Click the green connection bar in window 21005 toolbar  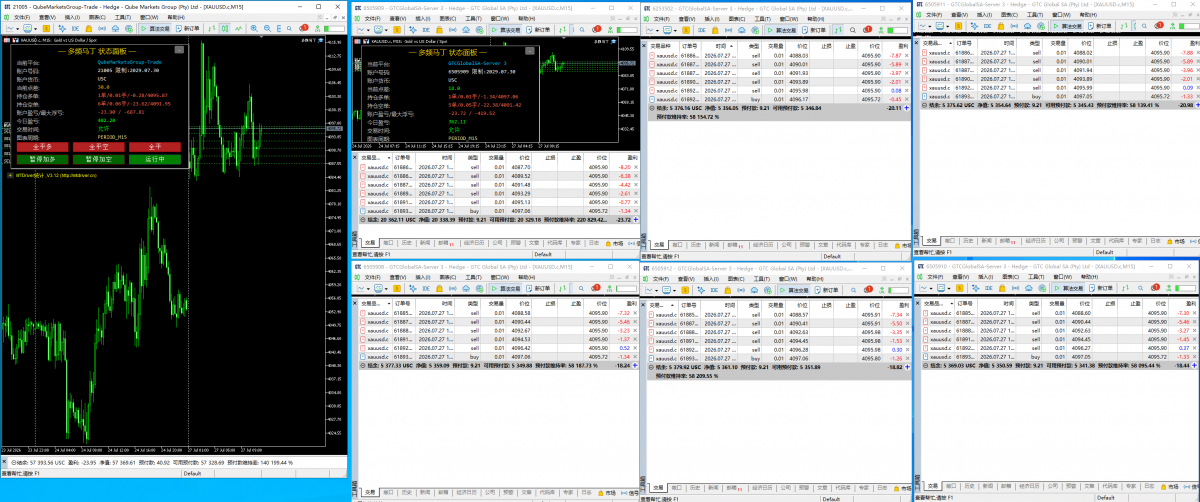[x=334, y=28]
